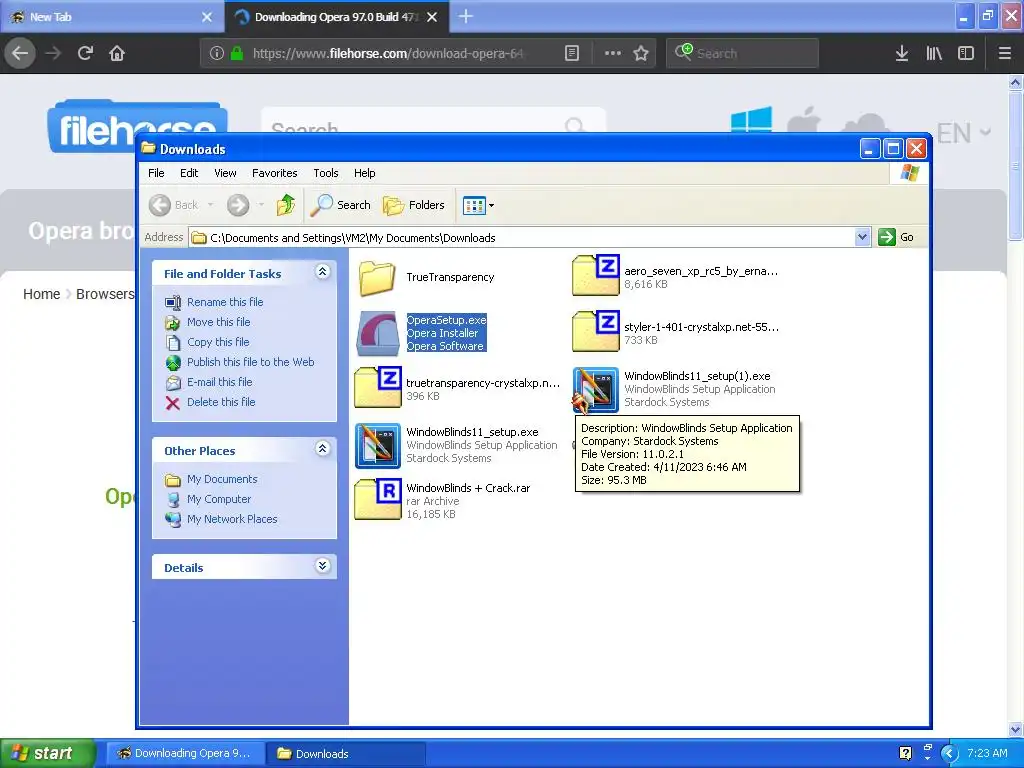Open Firefox library icon
This screenshot has width=1024, height=768.
tap(934, 53)
